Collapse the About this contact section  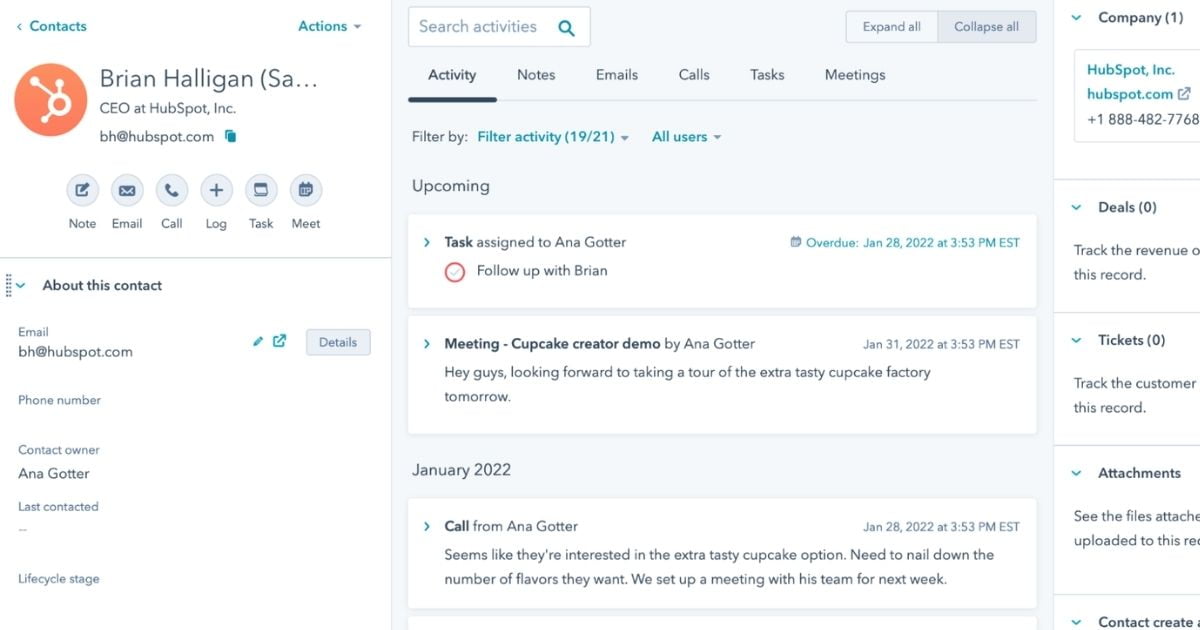coord(21,286)
